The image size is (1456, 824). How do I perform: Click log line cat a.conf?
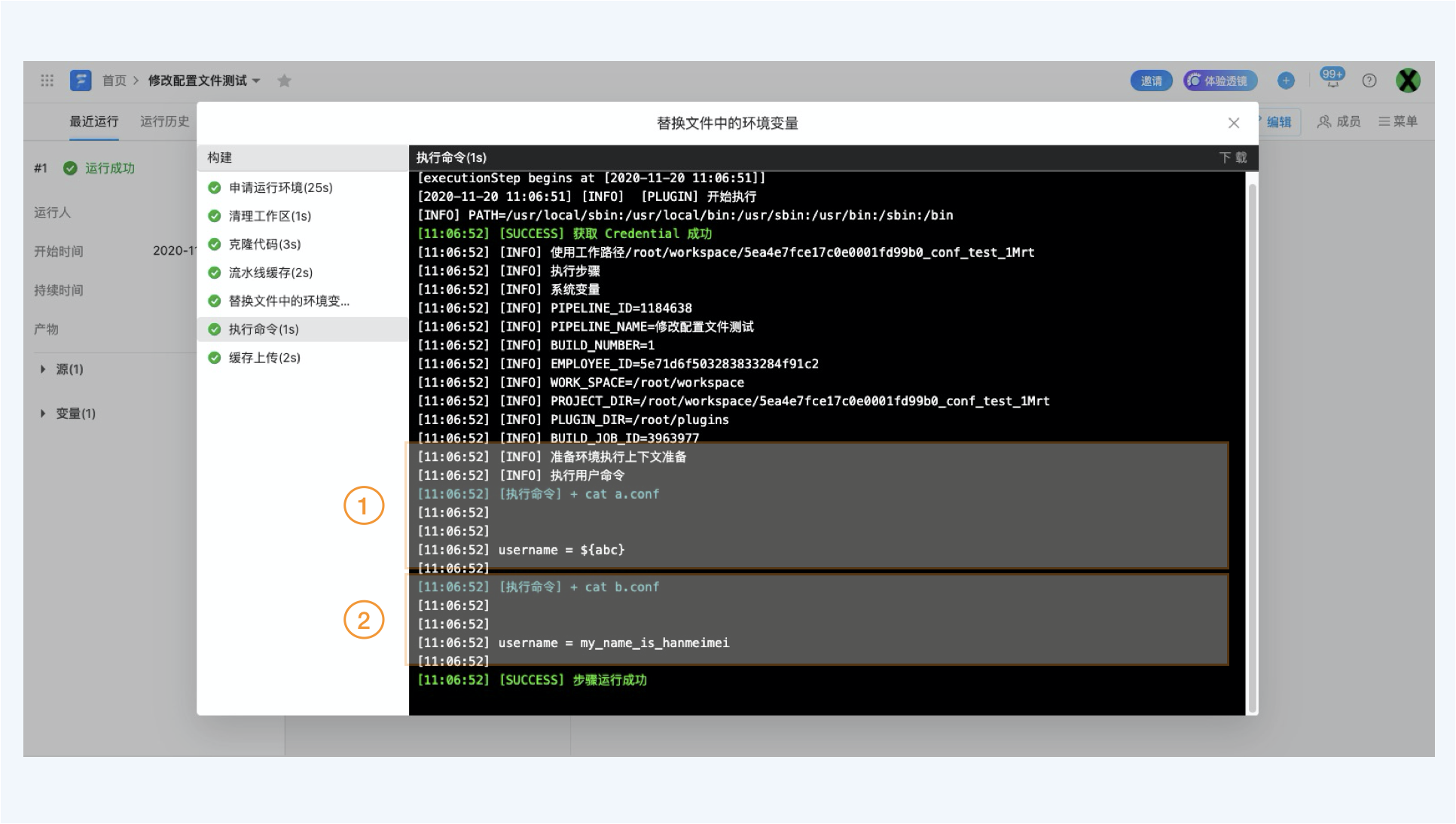[539, 494]
